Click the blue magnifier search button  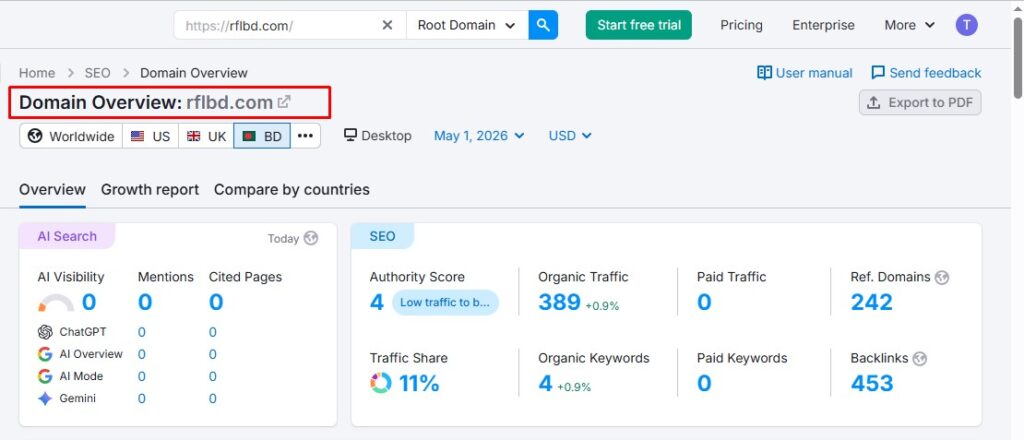click(543, 25)
